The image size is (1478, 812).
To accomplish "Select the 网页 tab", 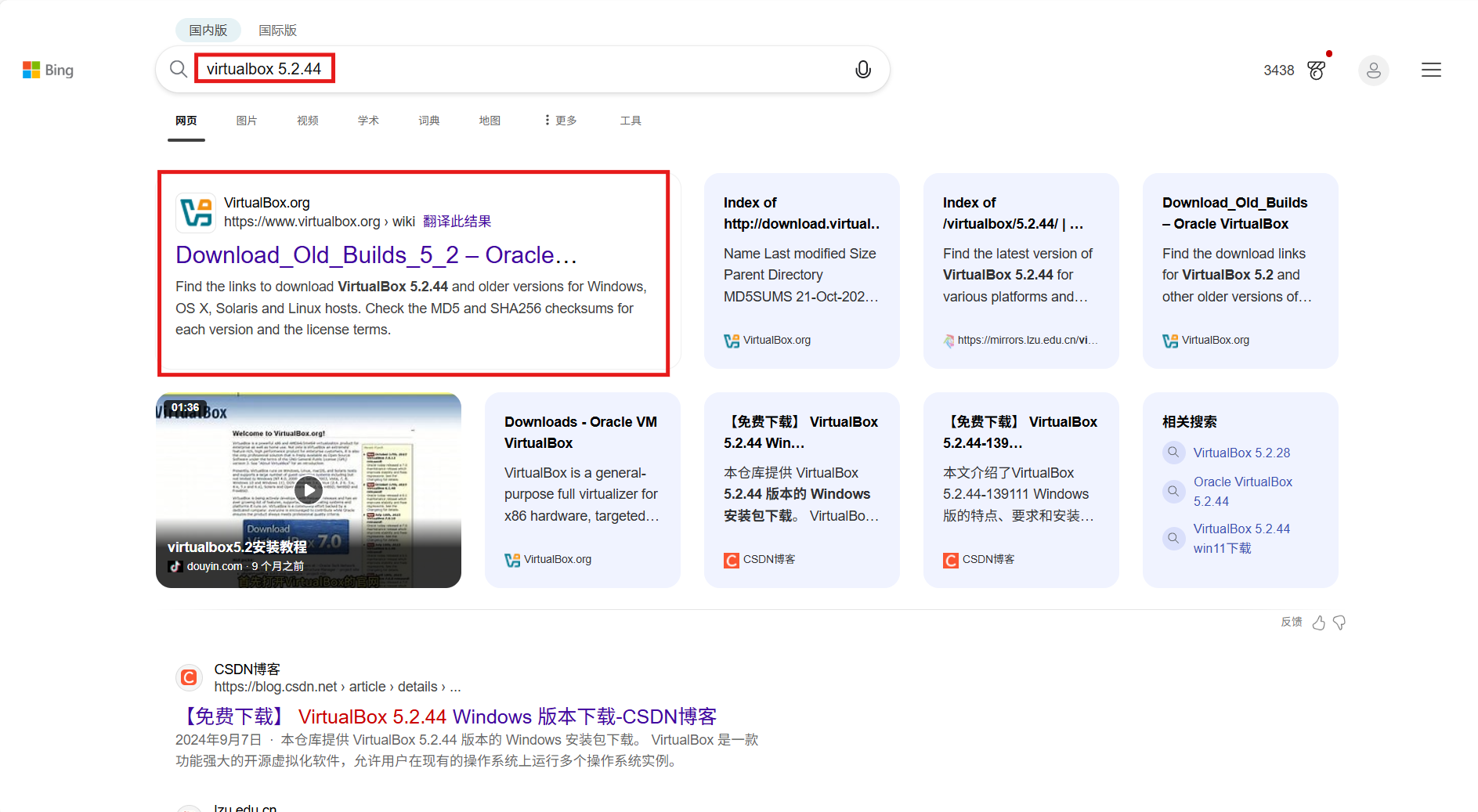I will (x=186, y=120).
